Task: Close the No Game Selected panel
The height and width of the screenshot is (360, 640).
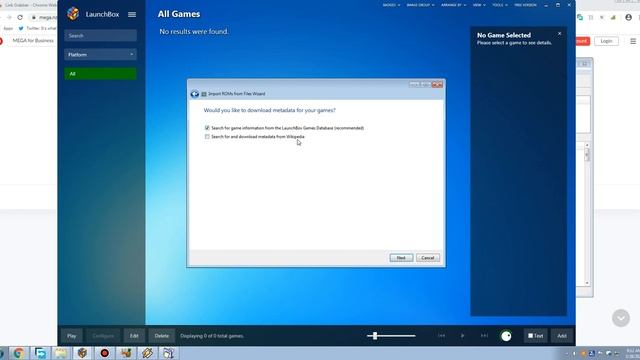Action: [560, 33]
